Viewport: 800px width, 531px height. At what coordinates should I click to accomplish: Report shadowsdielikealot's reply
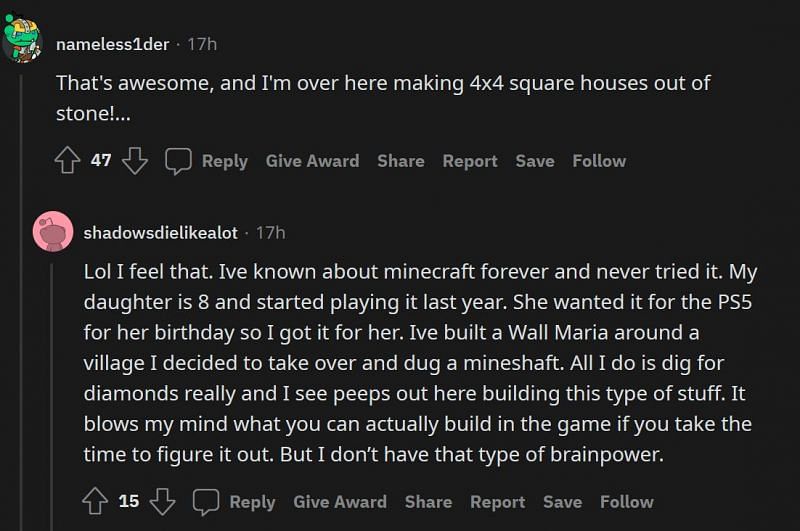pos(497,502)
